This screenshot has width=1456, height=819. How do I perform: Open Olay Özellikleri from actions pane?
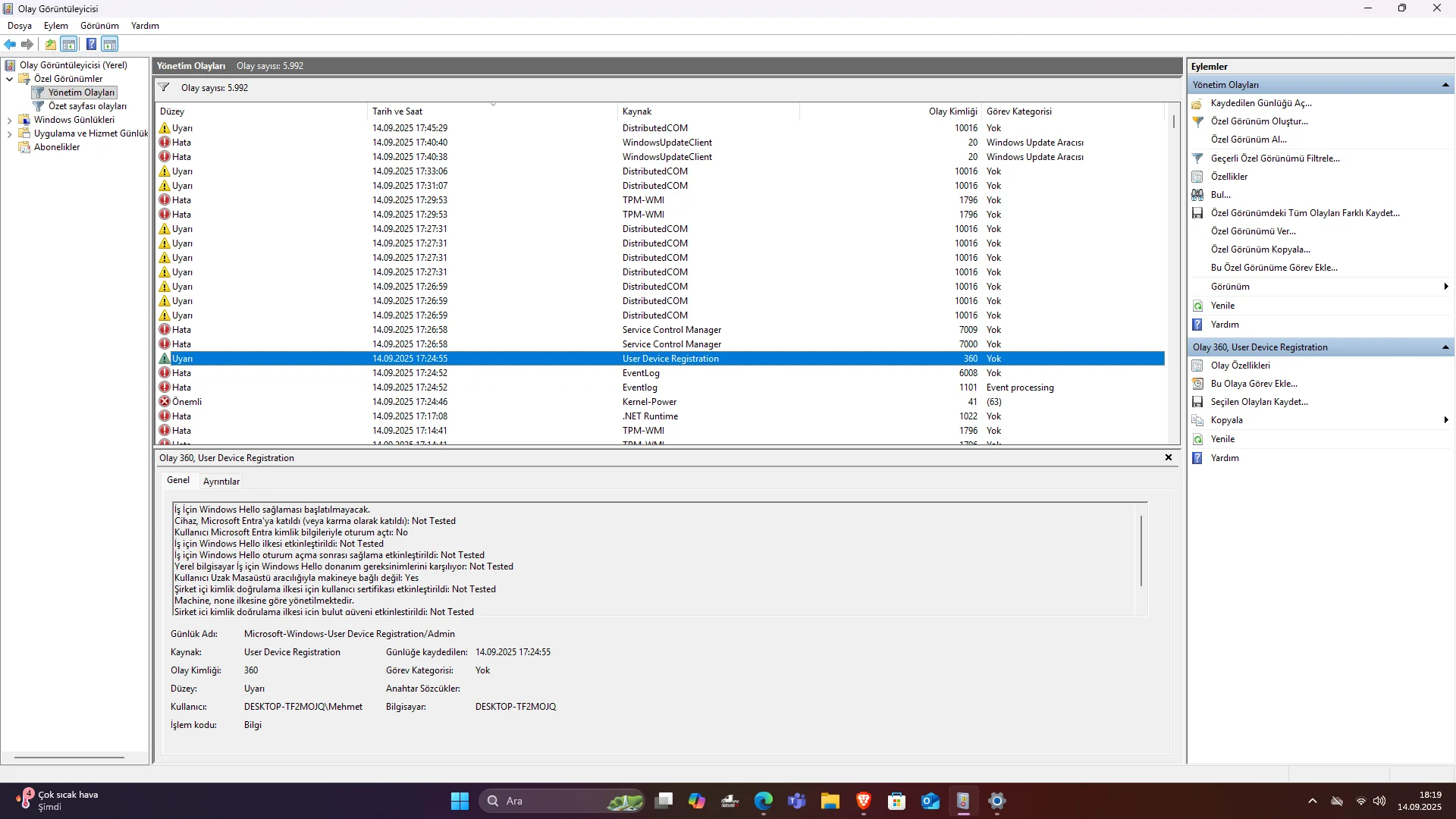[1240, 366]
